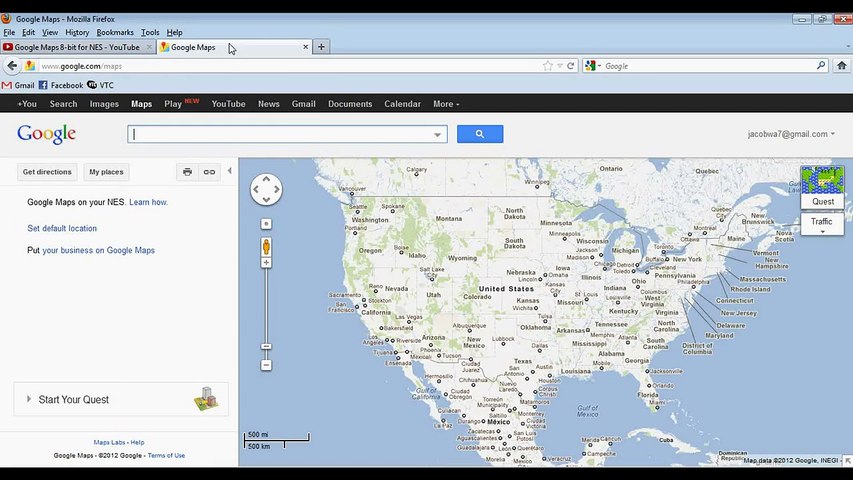Click the Help link in footer
Screen dimensions: 853x480
[x=138, y=442]
